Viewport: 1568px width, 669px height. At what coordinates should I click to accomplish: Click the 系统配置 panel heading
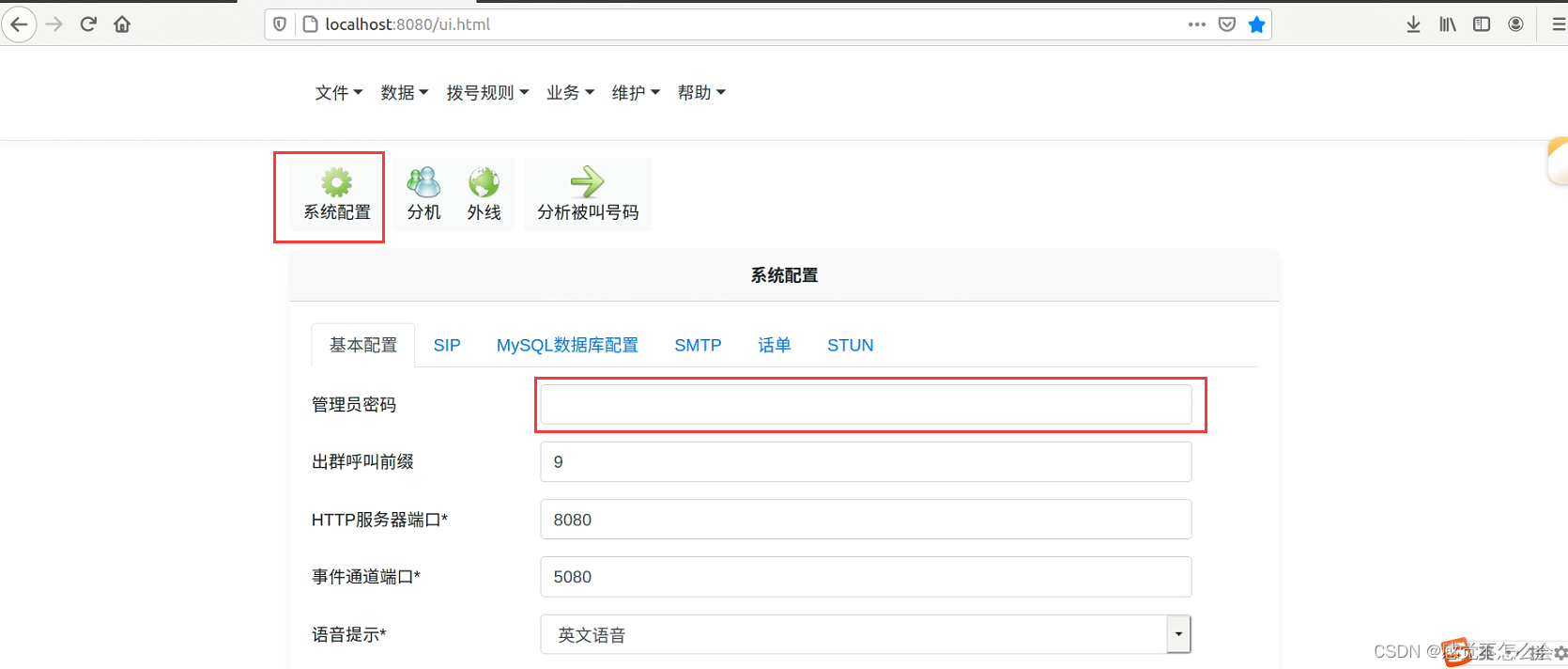(784, 275)
